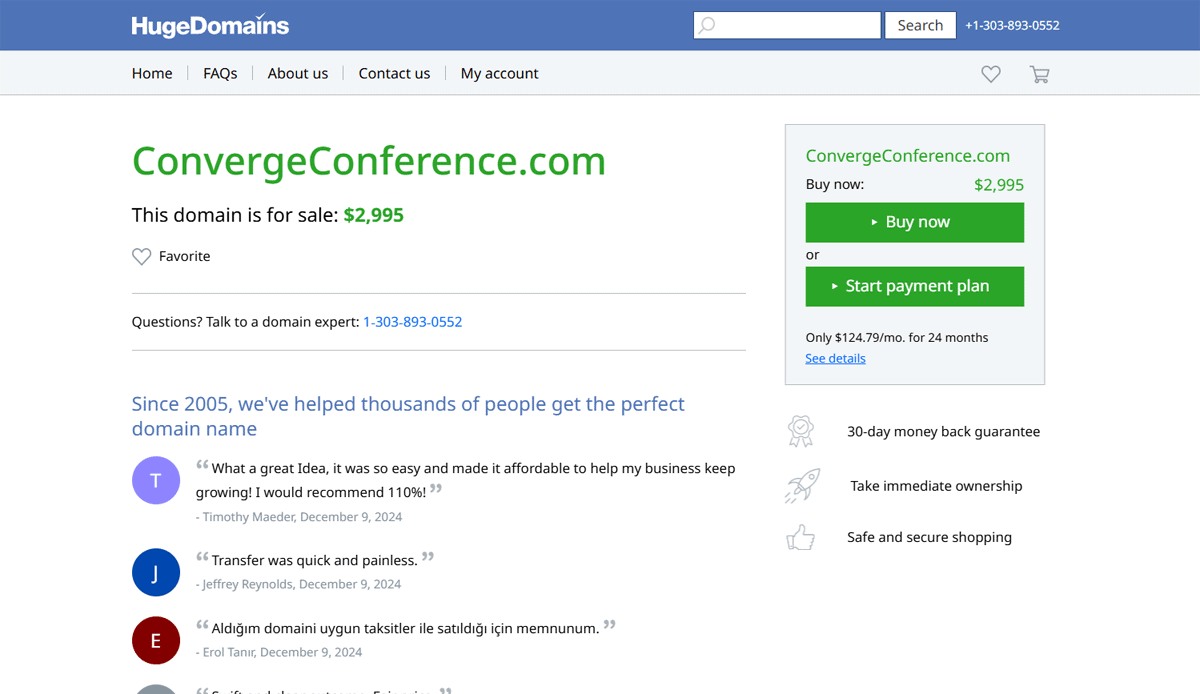Go to My account
The width and height of the screenshot is (1200, 694).
point(499,73)
